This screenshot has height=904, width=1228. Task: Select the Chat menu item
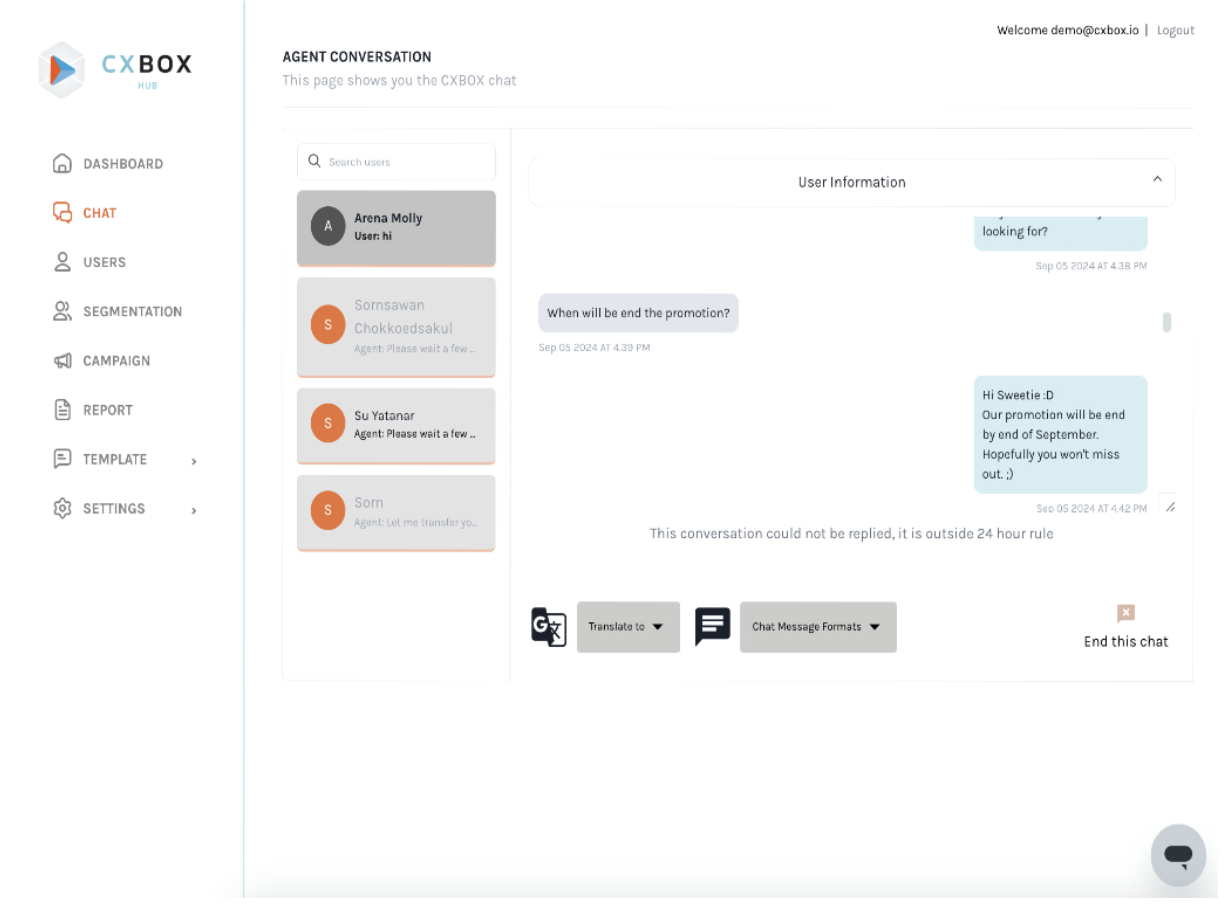pyautogui.click(x=99, y=213)
